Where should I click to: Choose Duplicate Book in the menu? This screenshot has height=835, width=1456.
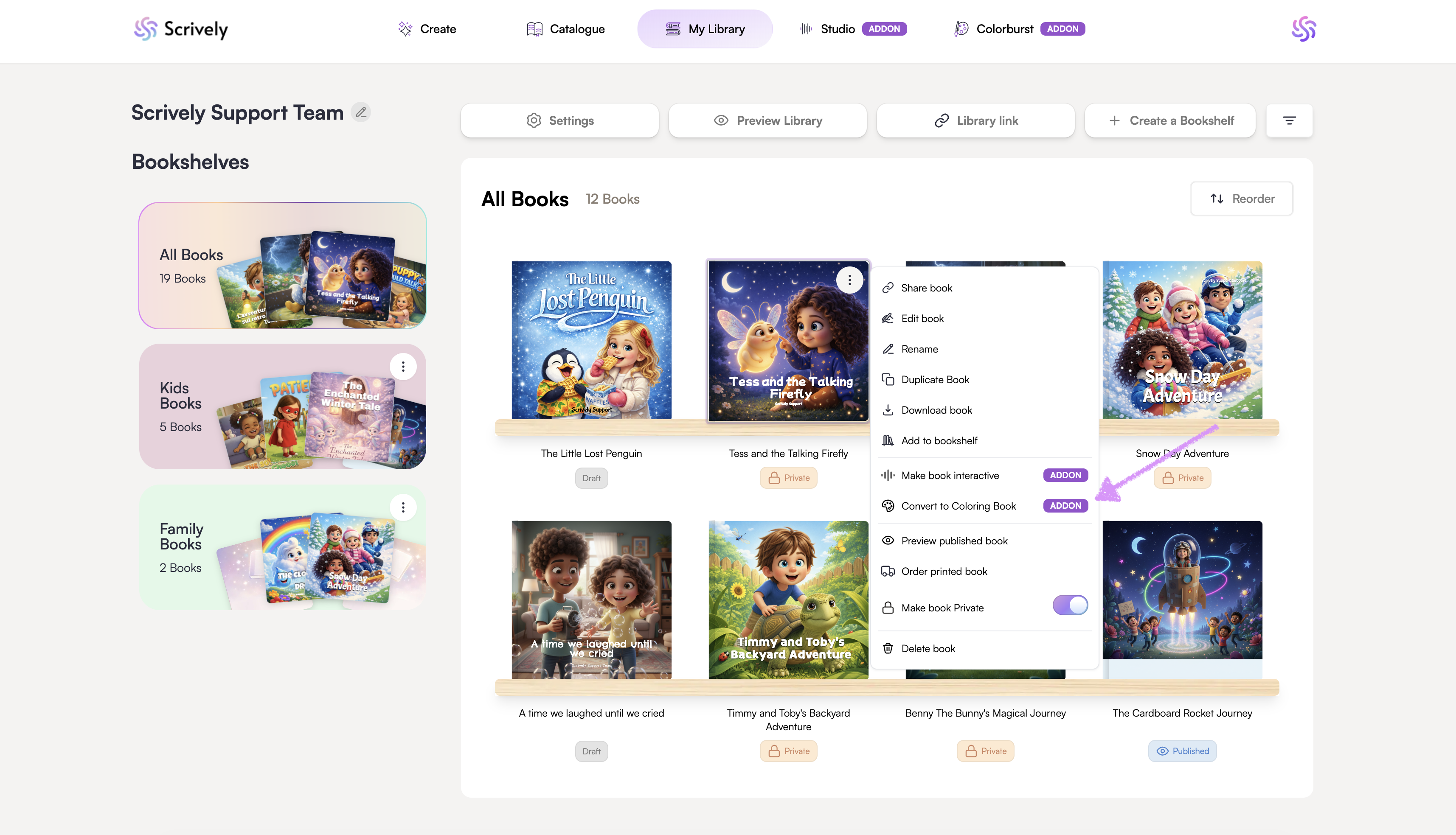[935, 380]
